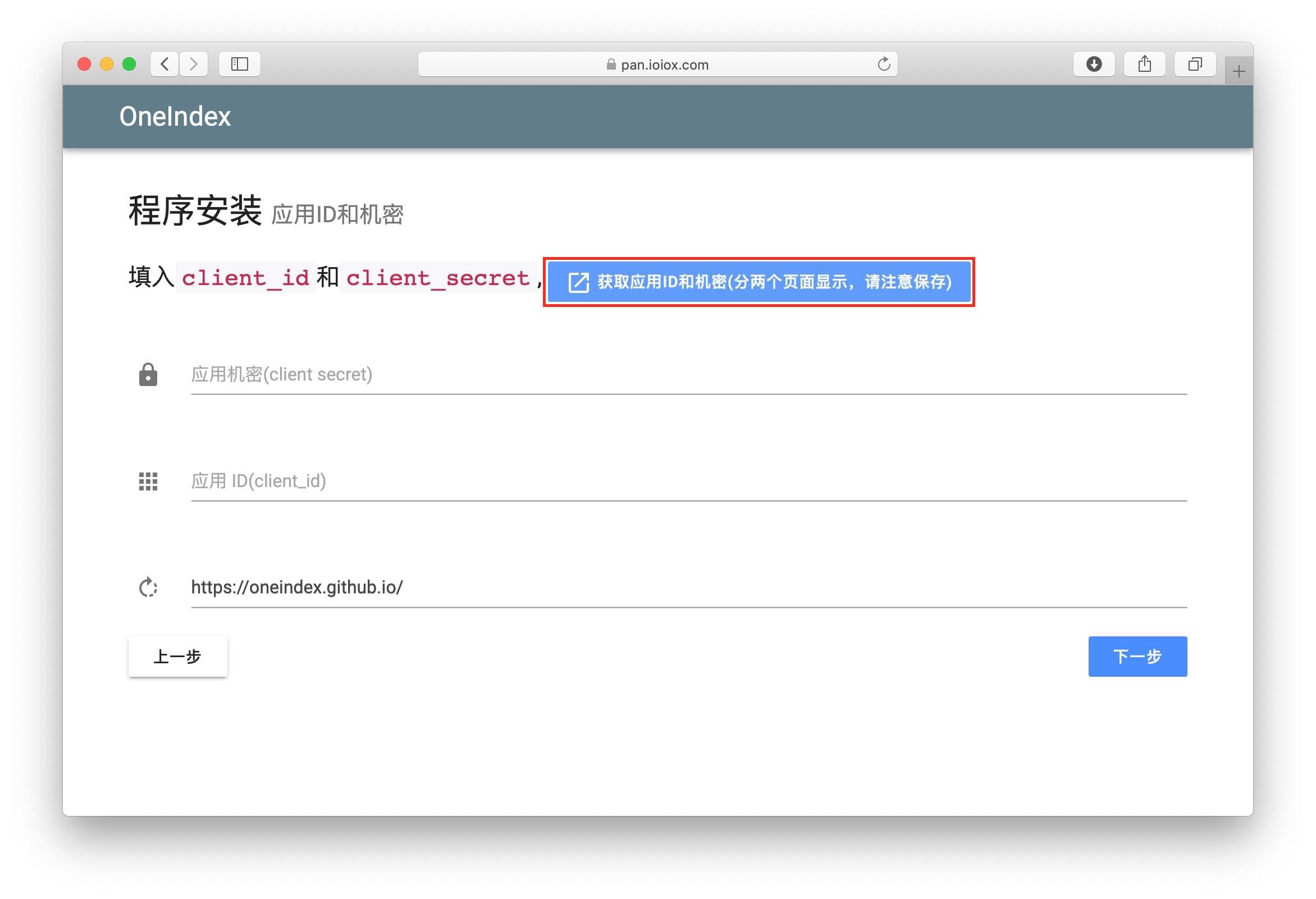
Task: Reload the page with refresh icon
Action: 883,64
